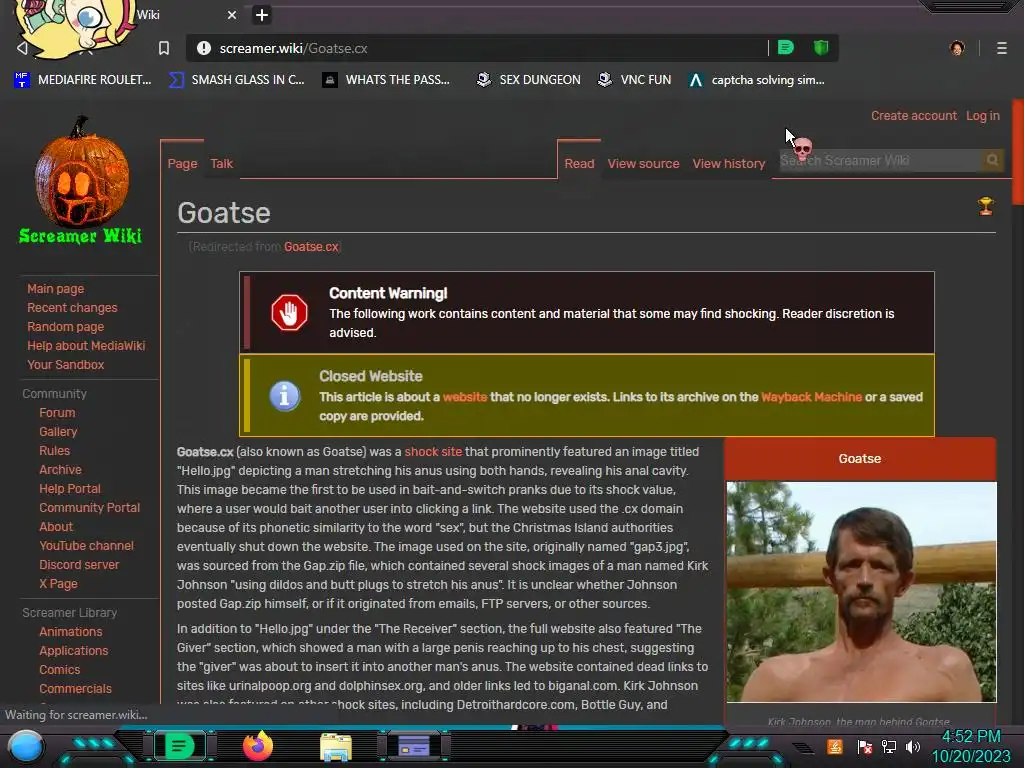The height and width of the screenshot is (768, 1024).
Task: Open the browser profile avatar icon
Action: click(x=957, y=48)
